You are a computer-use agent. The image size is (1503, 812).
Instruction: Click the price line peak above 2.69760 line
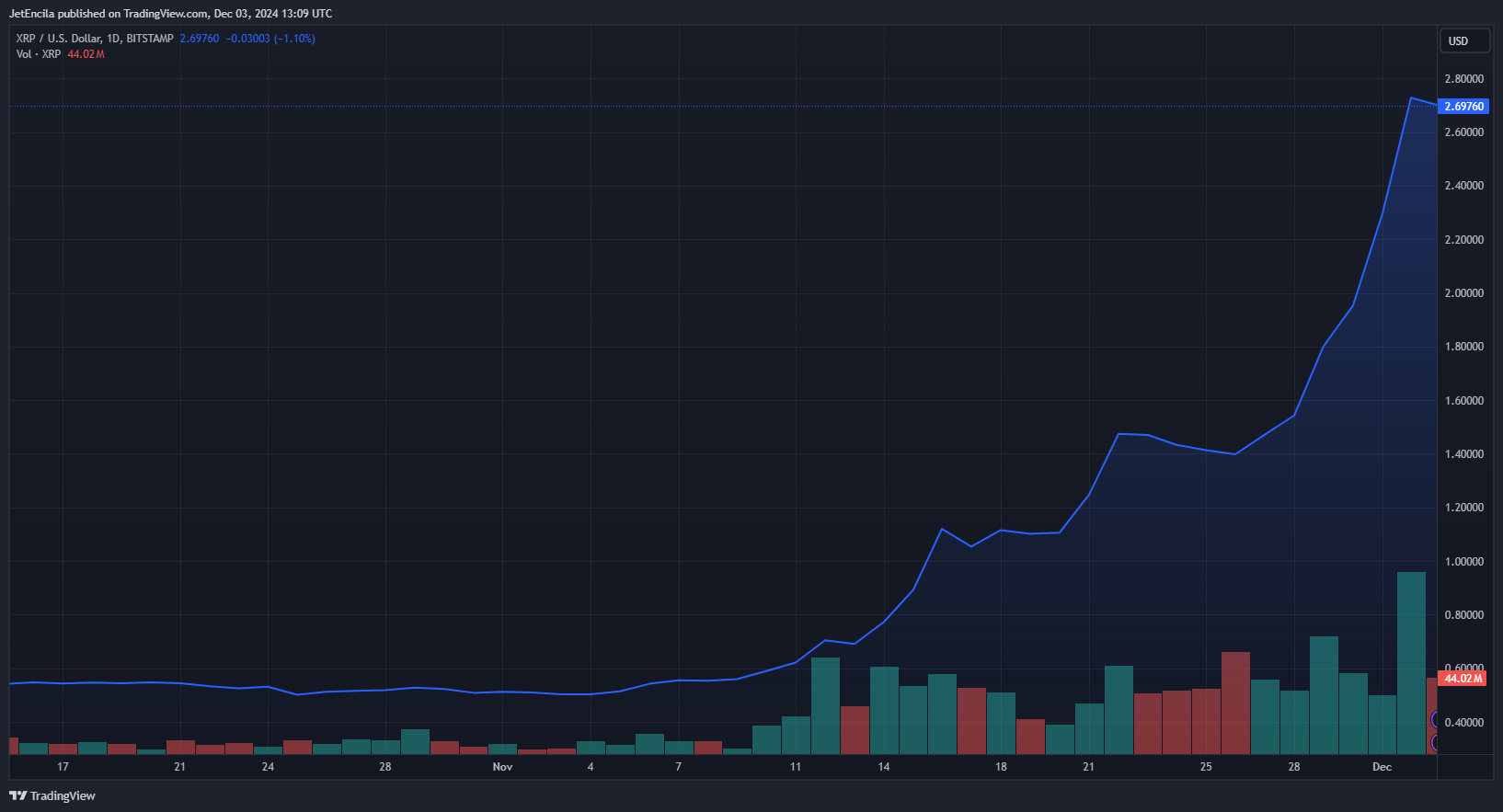click(1411, 97)
